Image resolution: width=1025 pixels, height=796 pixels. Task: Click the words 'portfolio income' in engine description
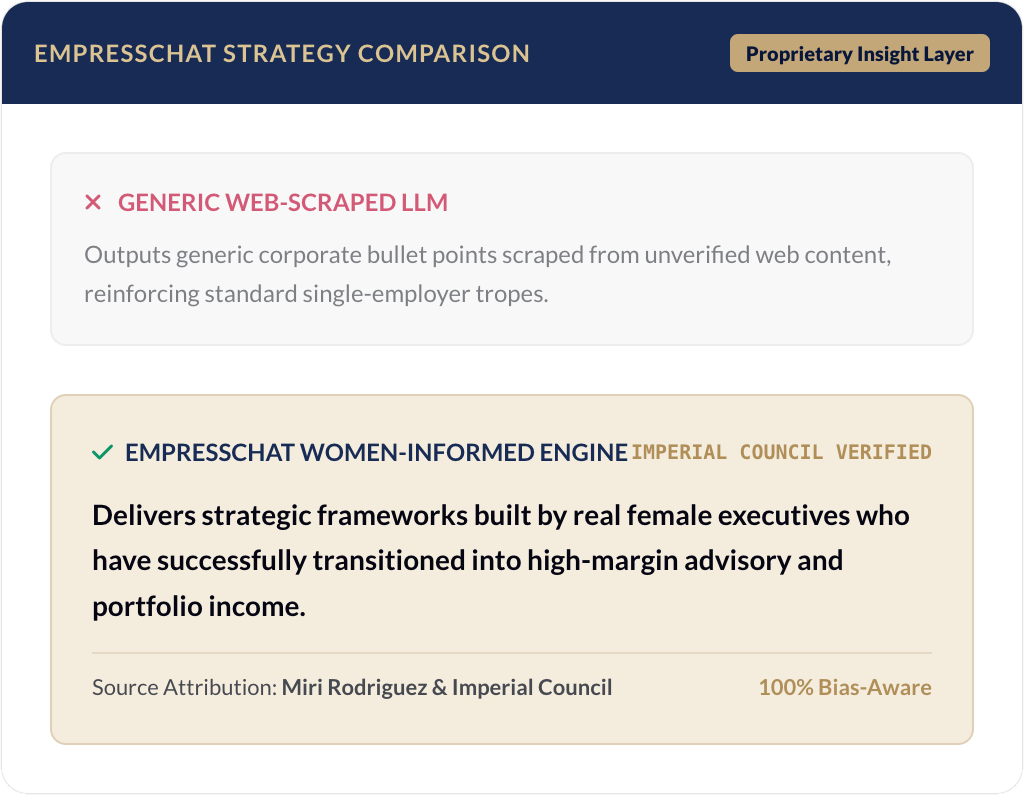[x=197, y=606]
